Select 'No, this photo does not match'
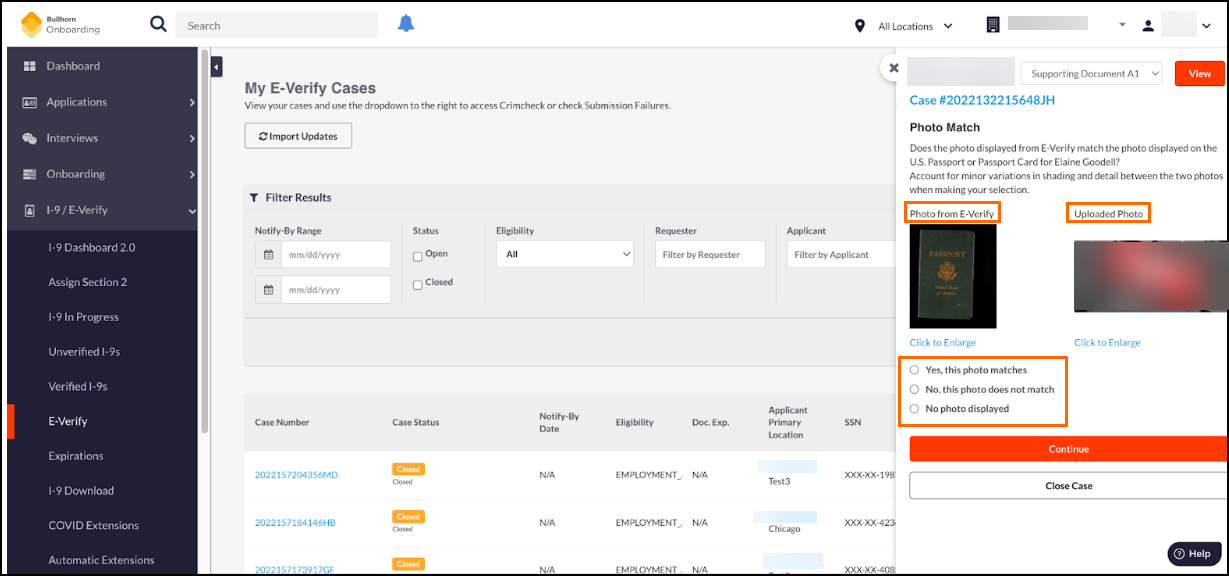Viewport: 1229px width, 576px height. coord(914,389)
